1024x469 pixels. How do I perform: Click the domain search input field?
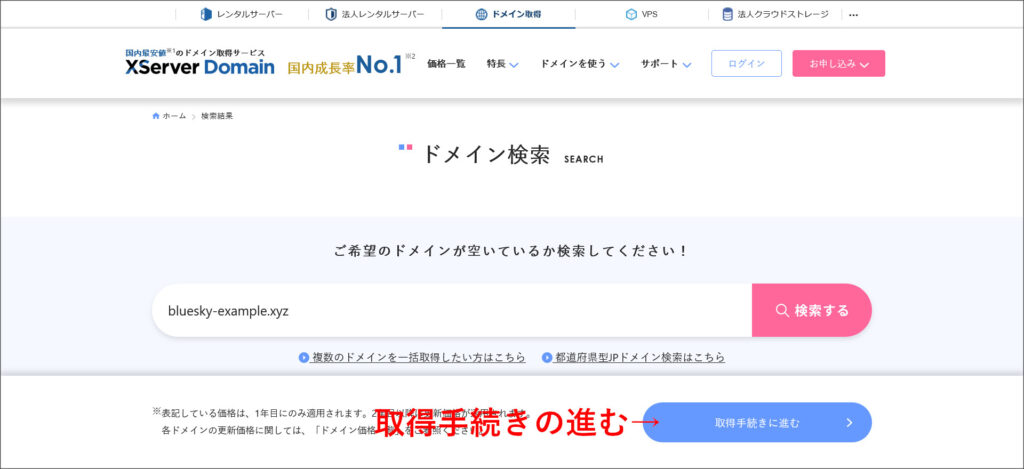pyautogui.click(x=452, y=310)
